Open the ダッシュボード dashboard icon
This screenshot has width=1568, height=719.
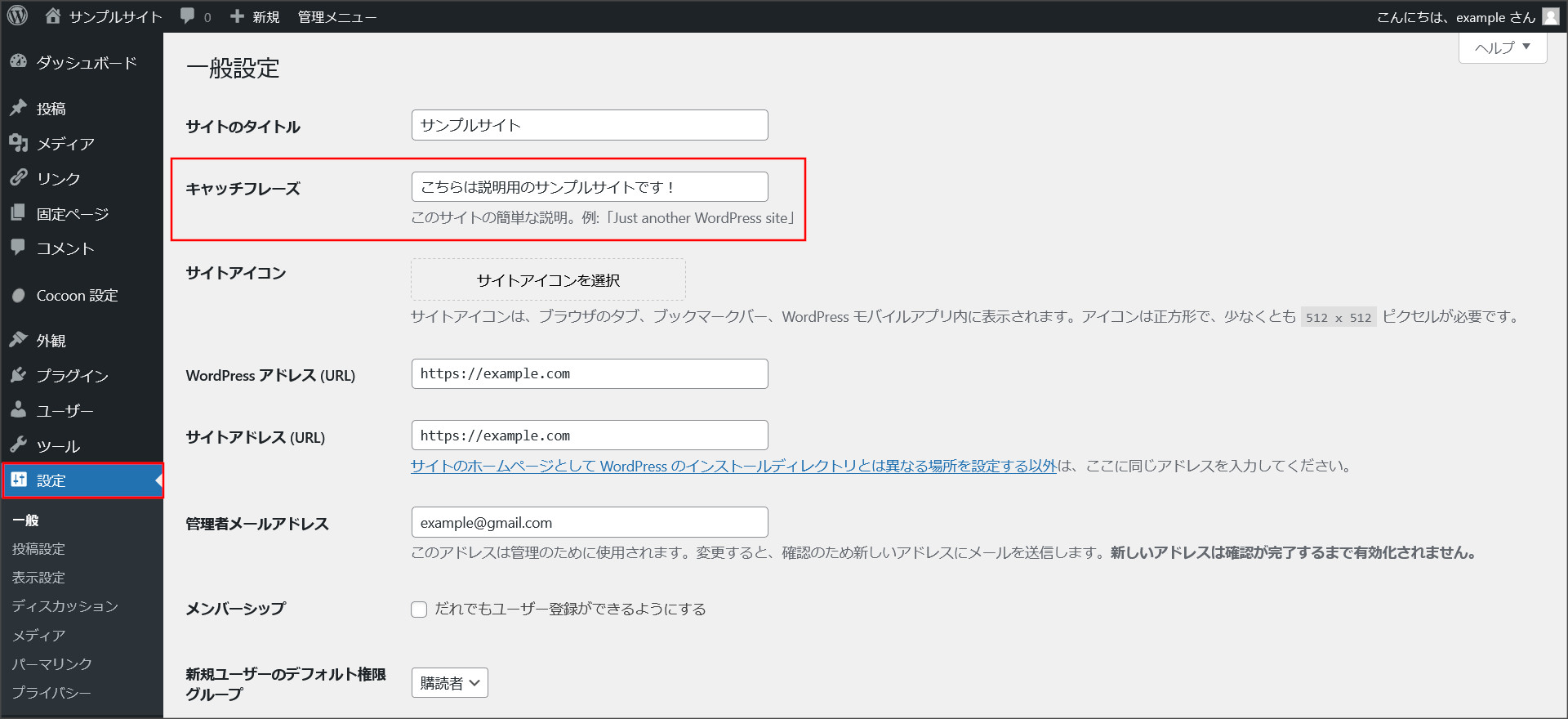18,62
